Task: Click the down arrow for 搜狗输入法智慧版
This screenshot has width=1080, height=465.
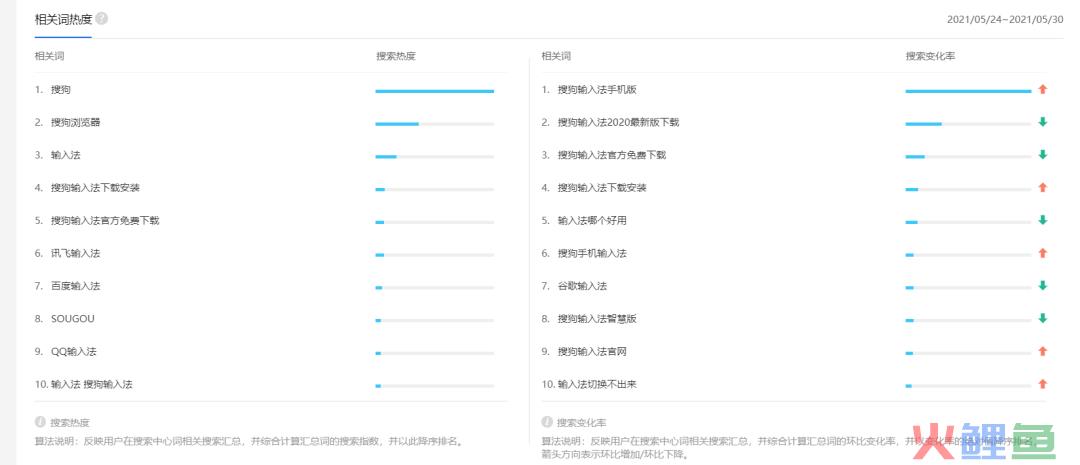Action: pyautogui.click(x=1043, y=318)
